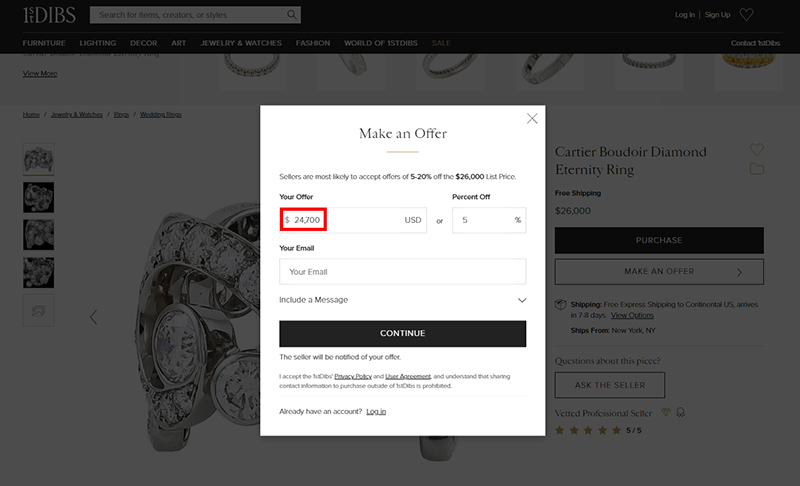Click the 5/5 seller rating
Image resolution: width=800 pixels, height=486 pixels.
634,430
